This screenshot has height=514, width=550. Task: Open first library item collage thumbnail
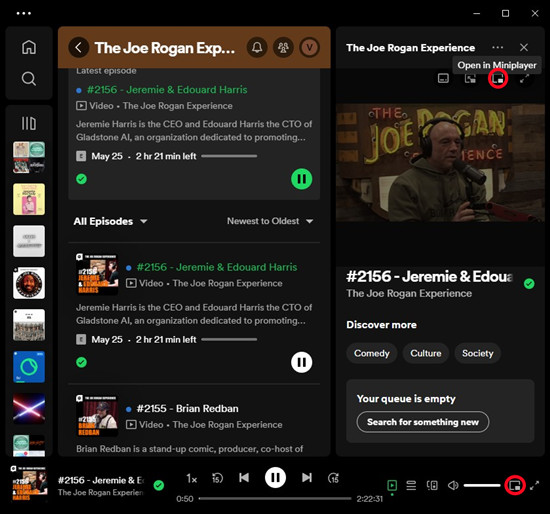[x=29, y=157]
